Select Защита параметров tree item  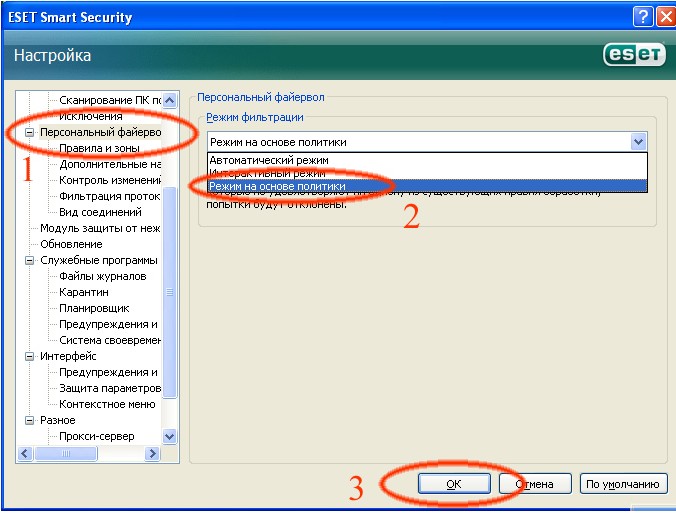[x=110, y=388]
